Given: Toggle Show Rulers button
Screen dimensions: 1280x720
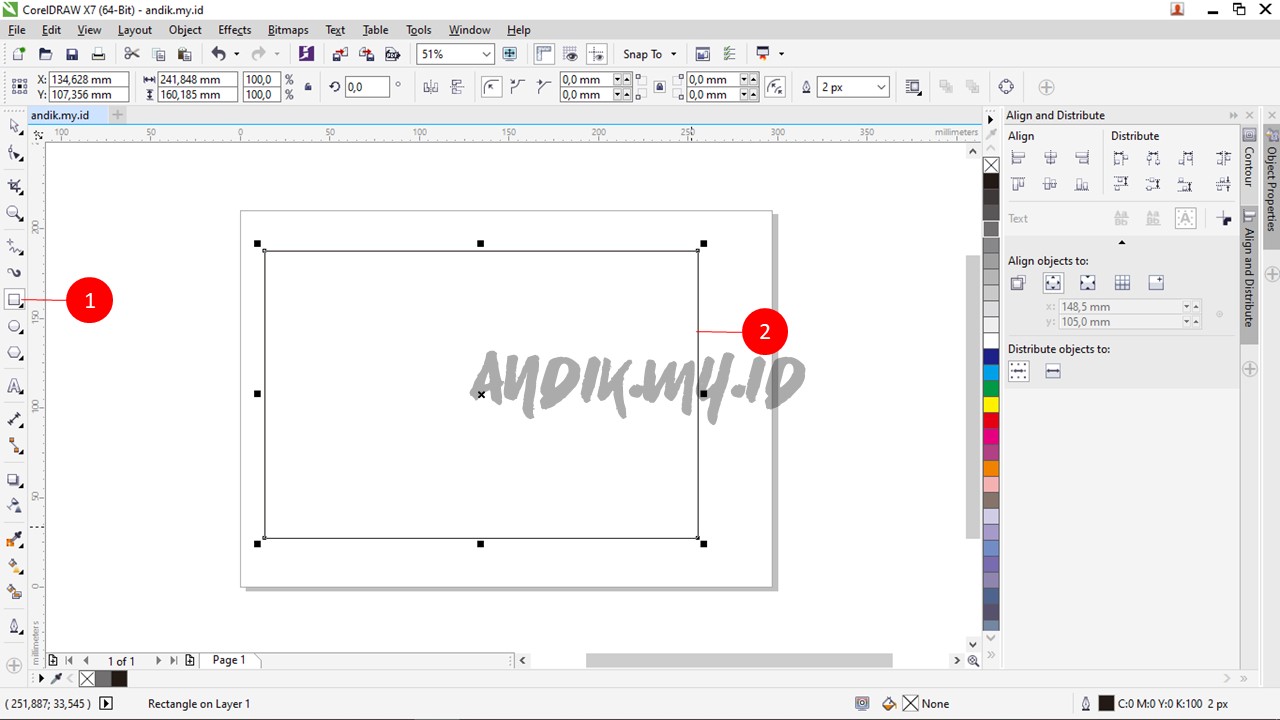Looking at the screenshot, I should click(544, 54).
